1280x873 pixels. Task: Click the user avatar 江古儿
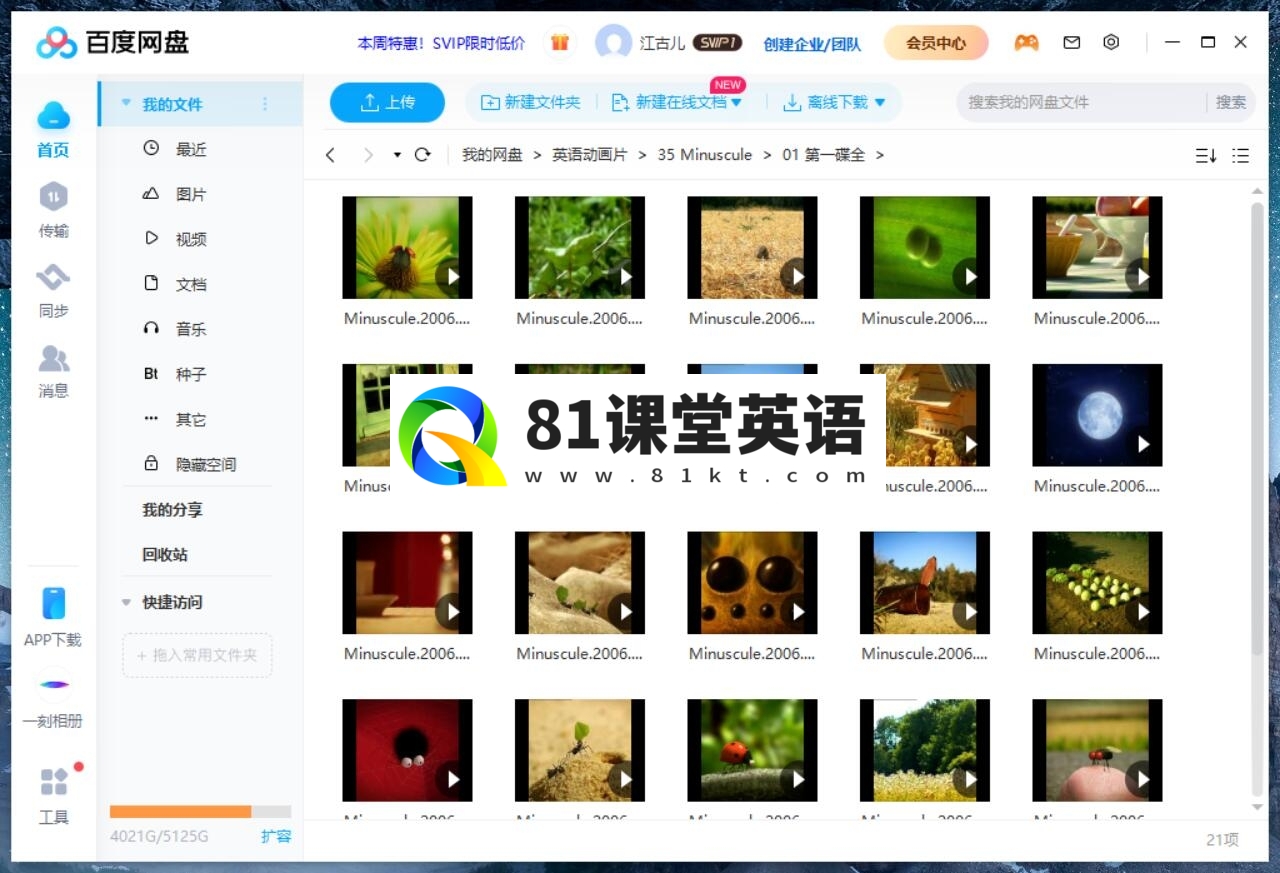[x=613, y=43]
